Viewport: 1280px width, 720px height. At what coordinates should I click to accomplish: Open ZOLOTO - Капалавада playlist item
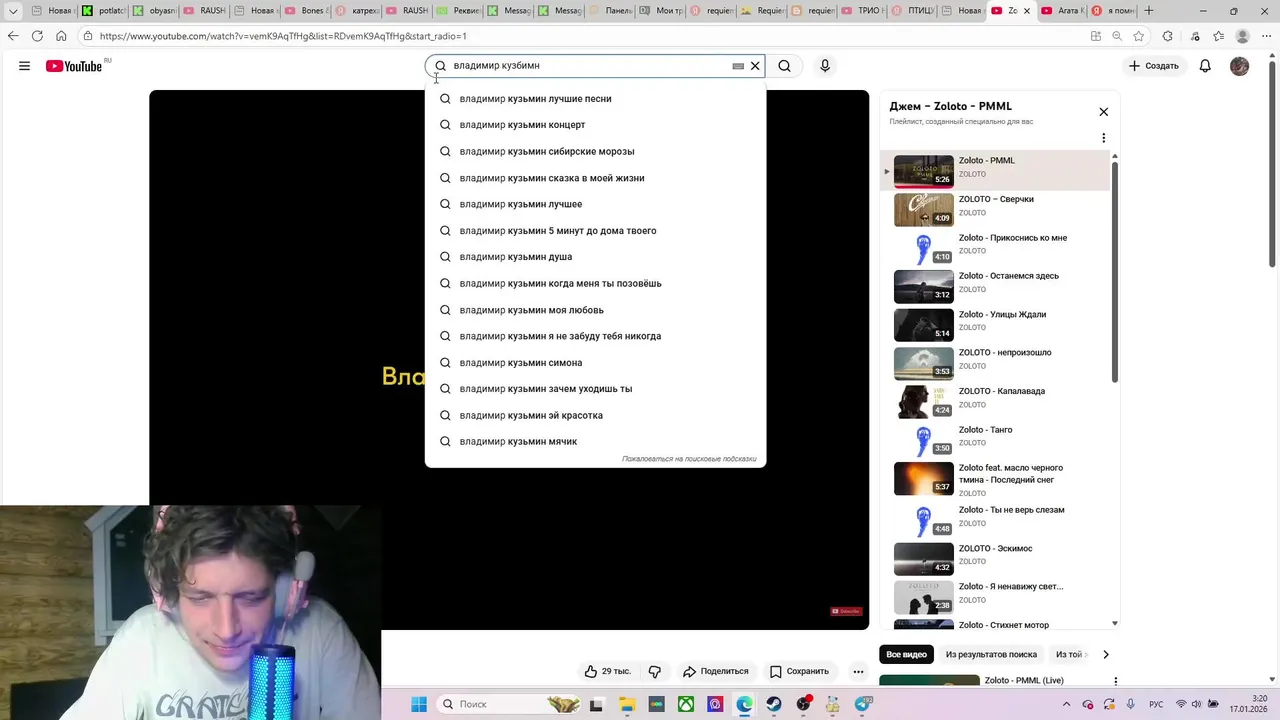click(x=995, y=402)
